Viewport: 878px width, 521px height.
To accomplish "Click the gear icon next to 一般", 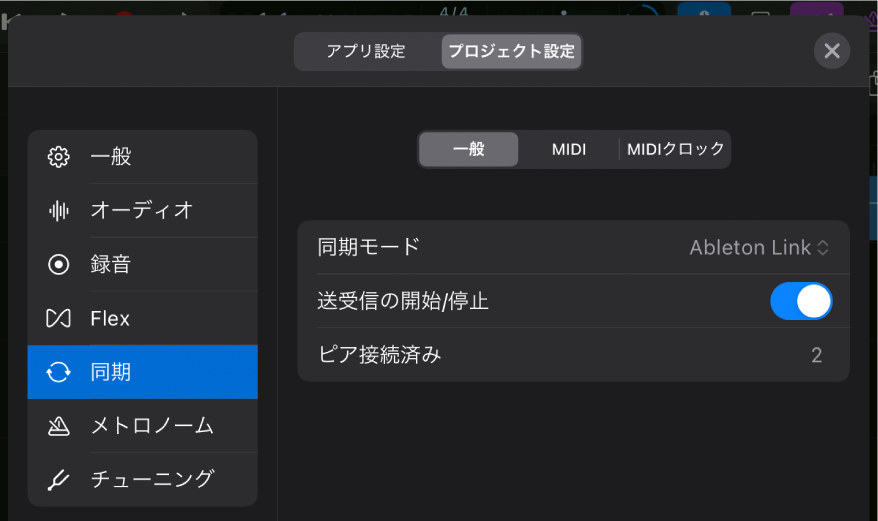I will [58, 157].
